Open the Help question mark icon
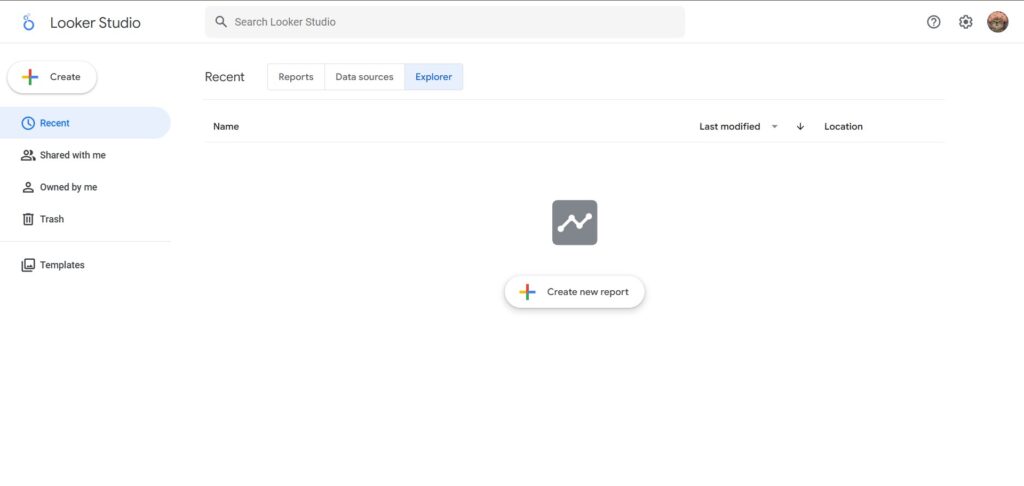The image size is (1024, 486). (934, 22)
